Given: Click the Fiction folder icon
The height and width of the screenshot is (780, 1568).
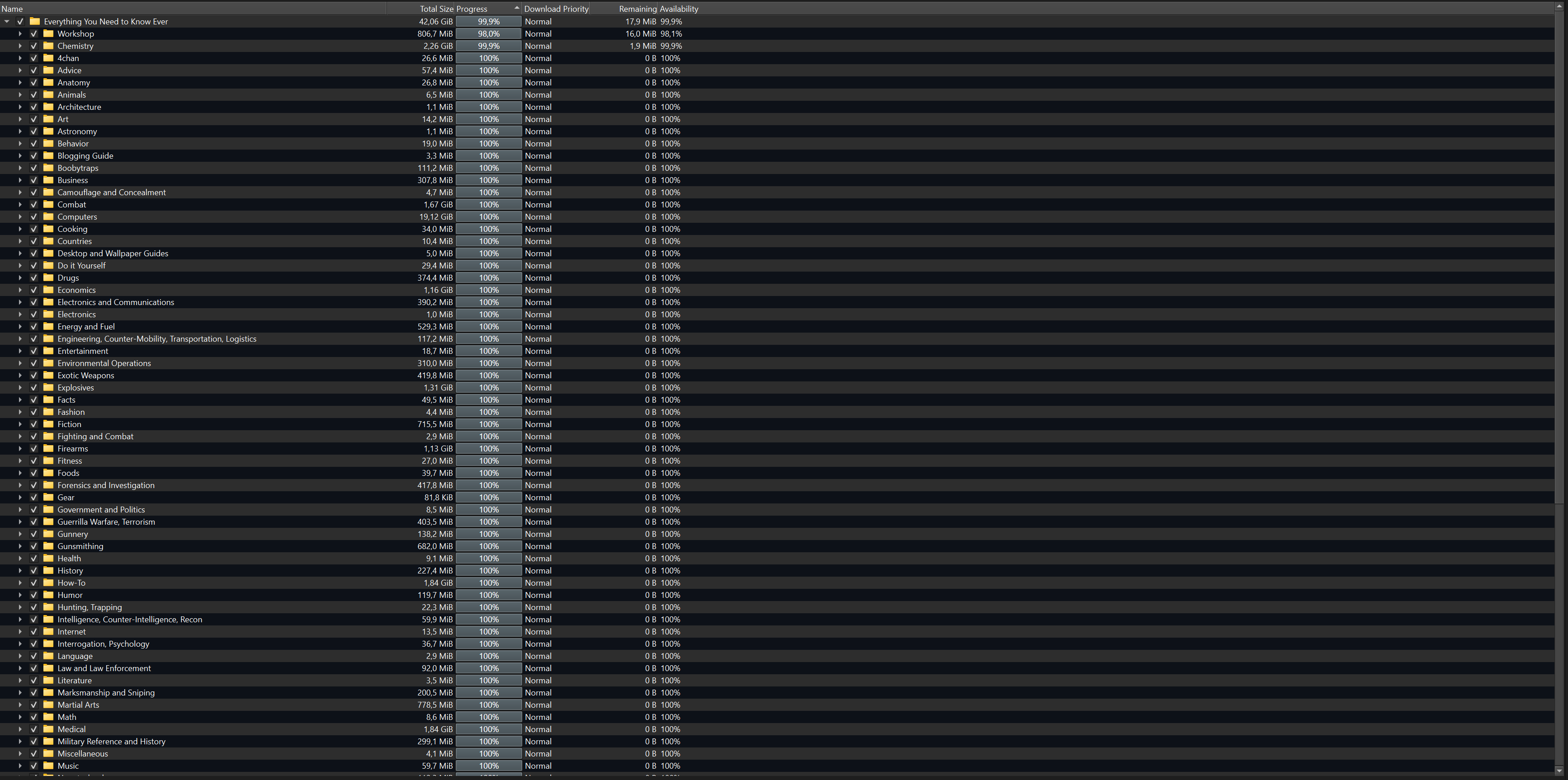Looking at the screenshot, I should click(49, 424).
